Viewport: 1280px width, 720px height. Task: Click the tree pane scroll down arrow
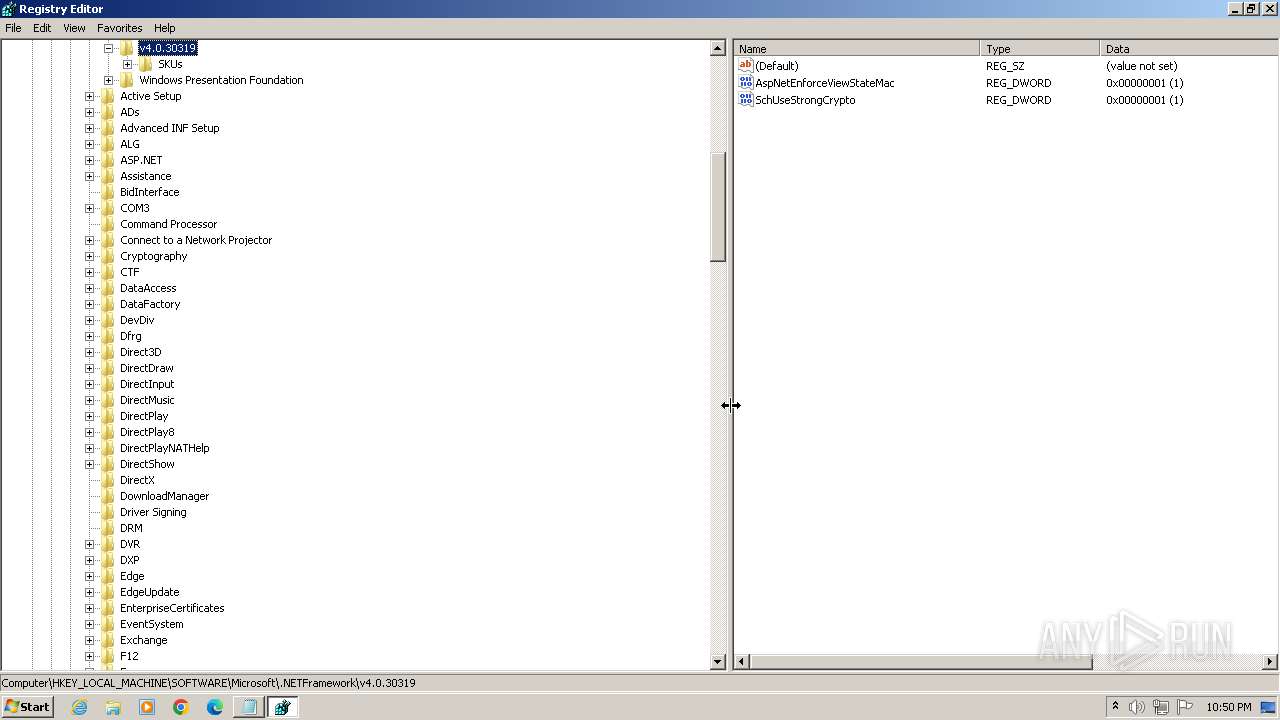tap(717, 661)
